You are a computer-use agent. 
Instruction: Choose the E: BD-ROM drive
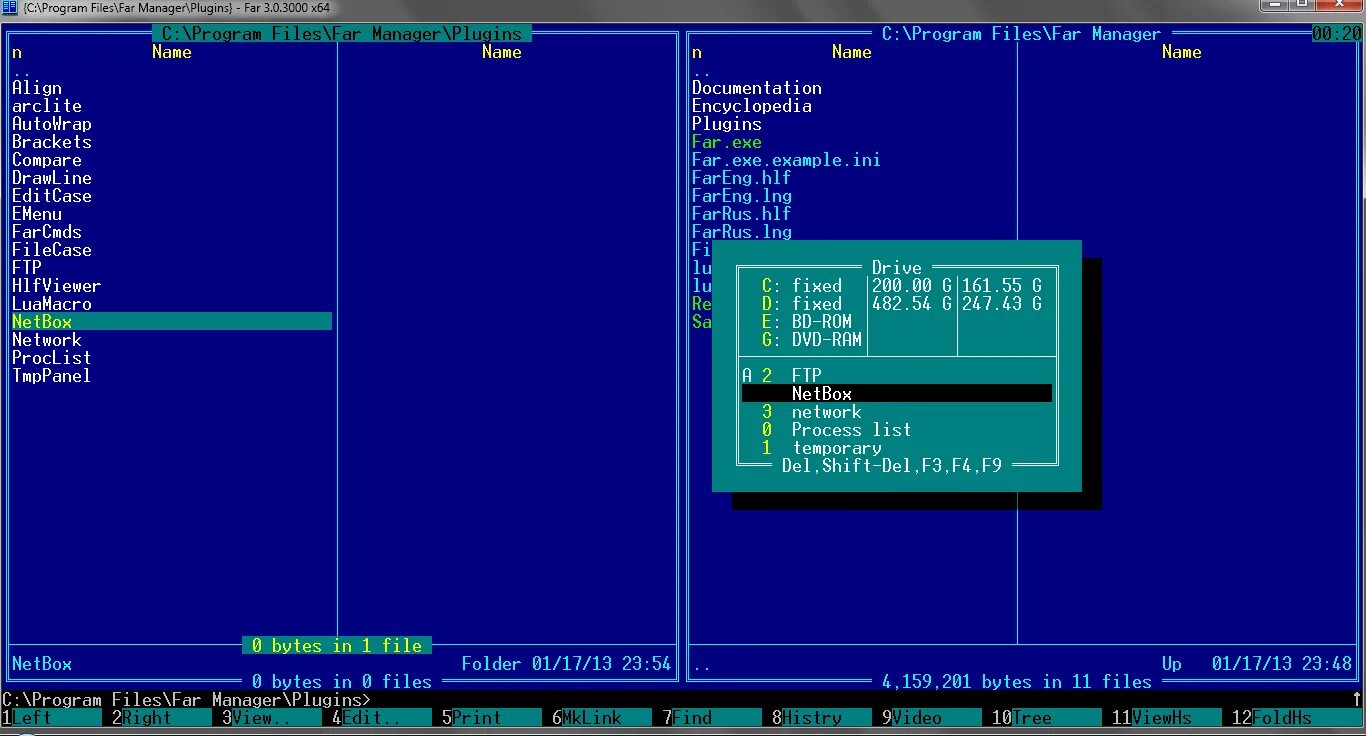(897, 322)
